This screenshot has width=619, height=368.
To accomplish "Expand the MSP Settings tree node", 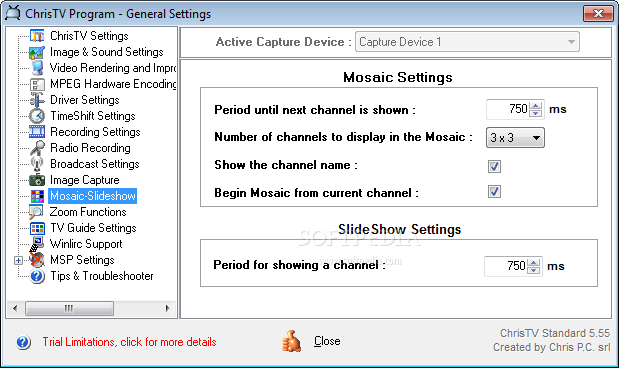I will click(18, 260).
